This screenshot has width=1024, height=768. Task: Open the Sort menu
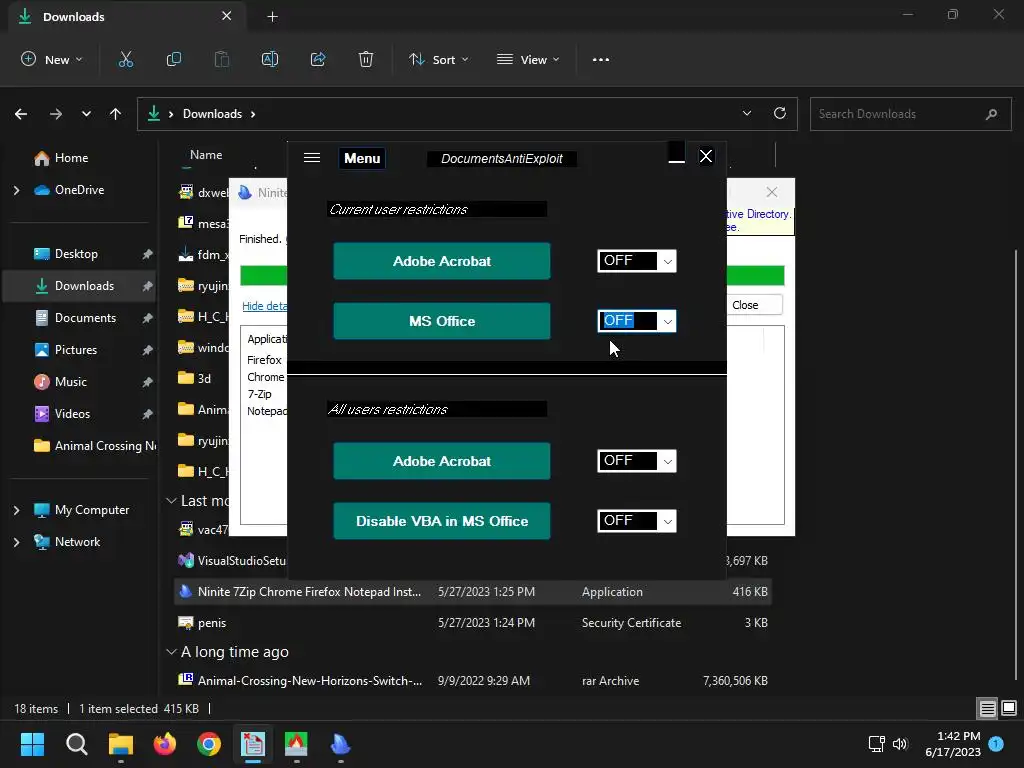tap(439, 59)
